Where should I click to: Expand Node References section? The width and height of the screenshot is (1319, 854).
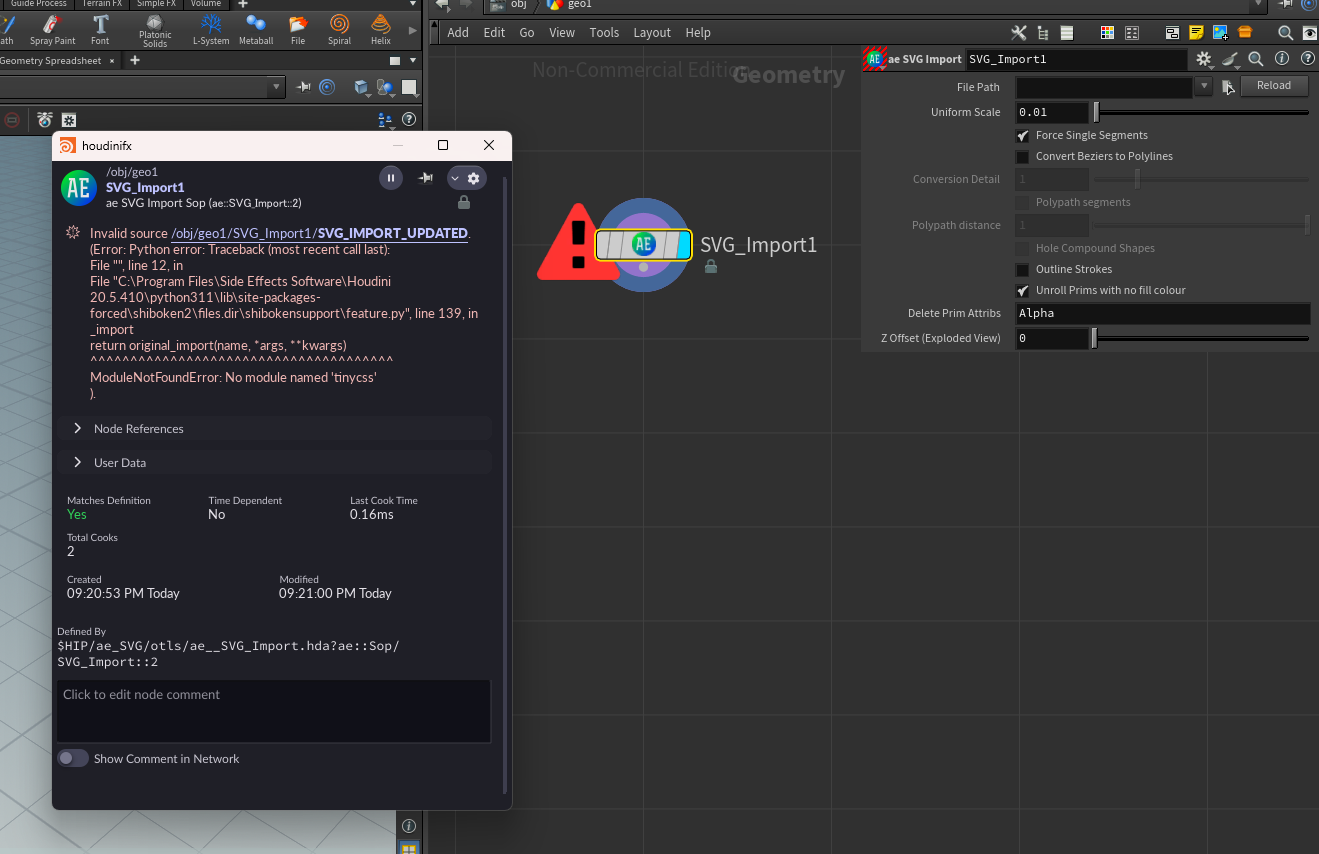point(274,428)
